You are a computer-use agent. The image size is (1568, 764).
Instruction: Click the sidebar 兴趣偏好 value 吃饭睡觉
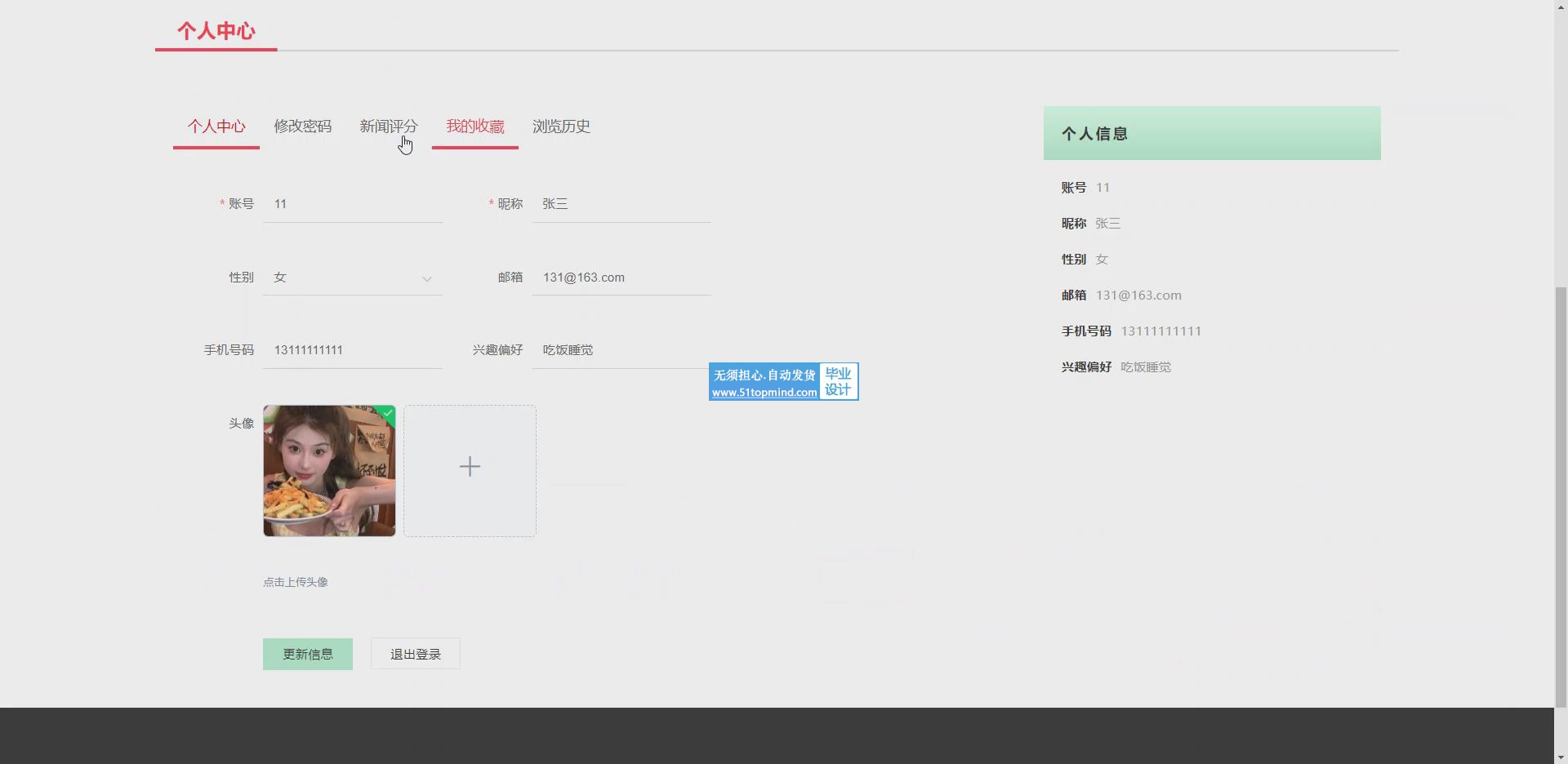(1146, 367)
